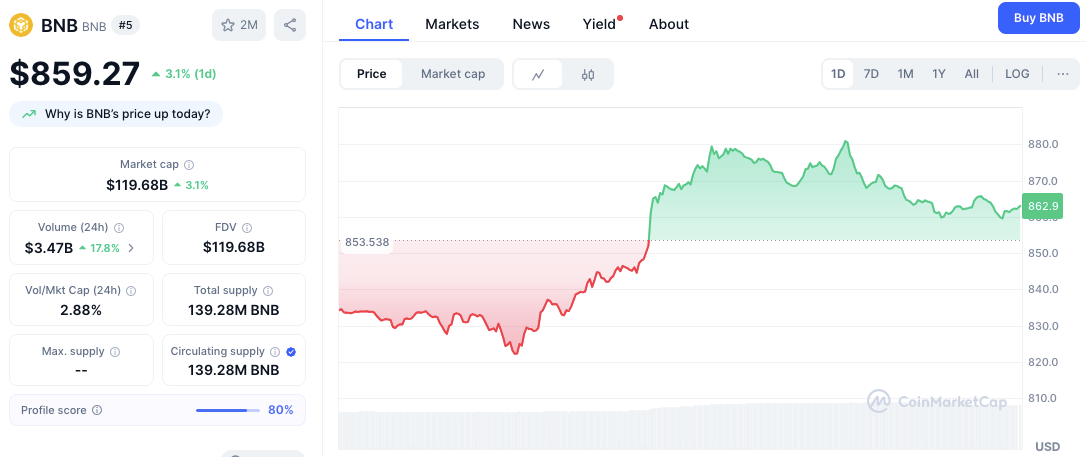
Task: Click the #5 rank badge
Action: click(126, 26)
